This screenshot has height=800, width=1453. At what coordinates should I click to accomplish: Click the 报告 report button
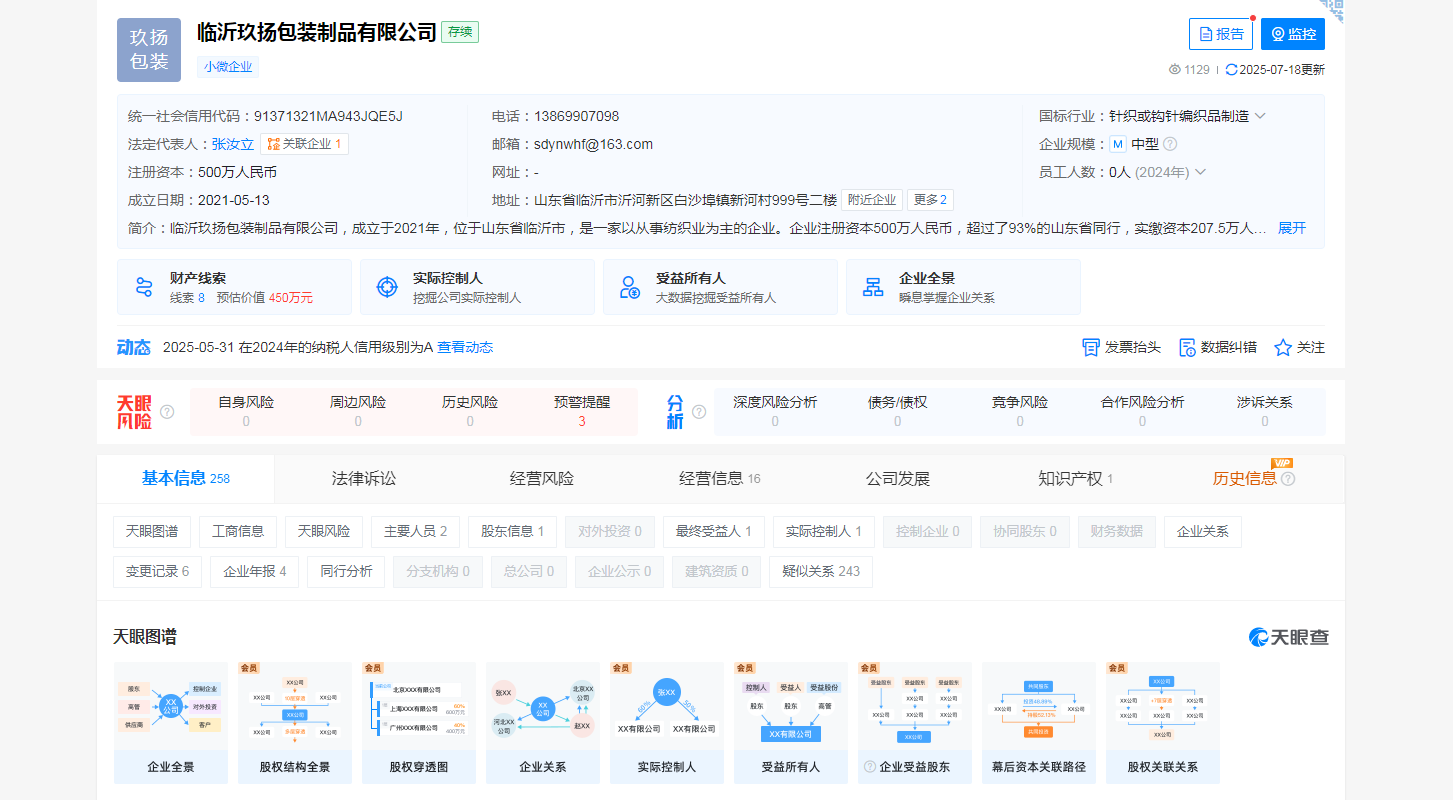click(x=1220, y=34)
